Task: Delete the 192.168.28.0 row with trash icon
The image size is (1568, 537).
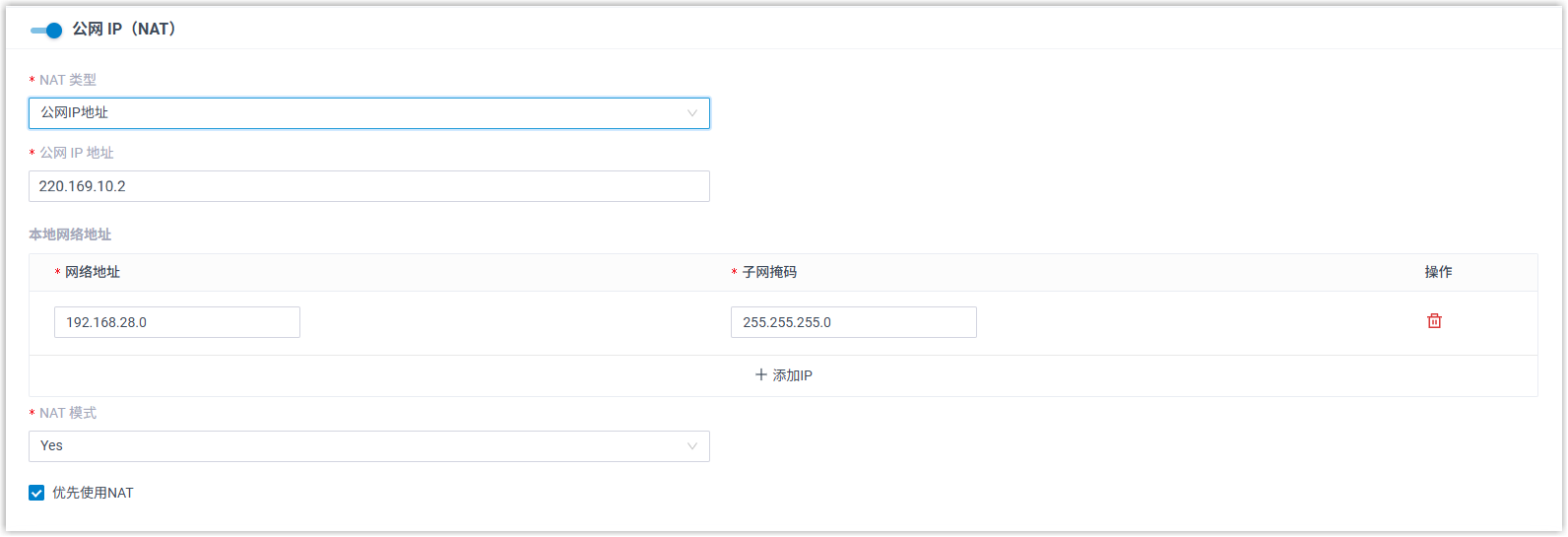Action: tap(1434, 321)
